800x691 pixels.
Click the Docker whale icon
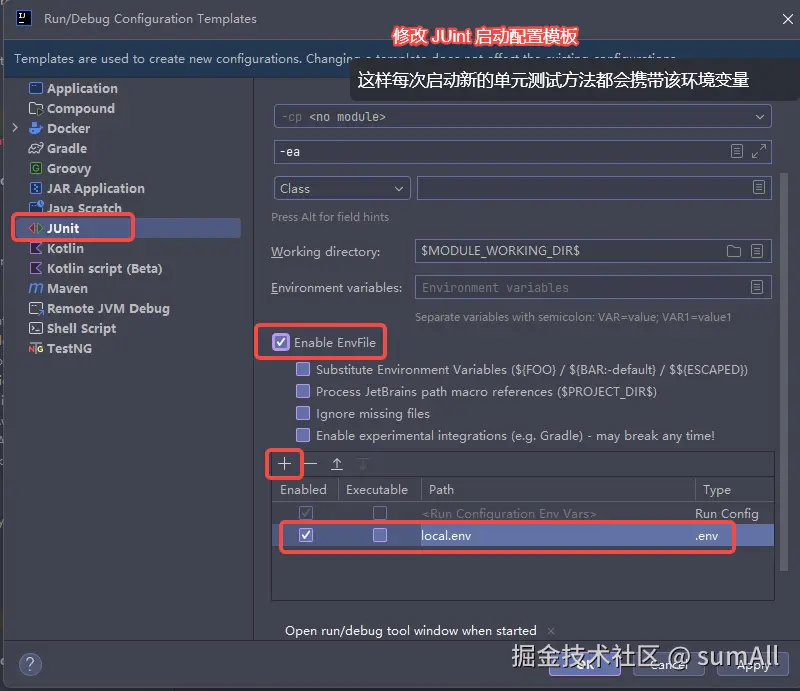pos(36,128)
